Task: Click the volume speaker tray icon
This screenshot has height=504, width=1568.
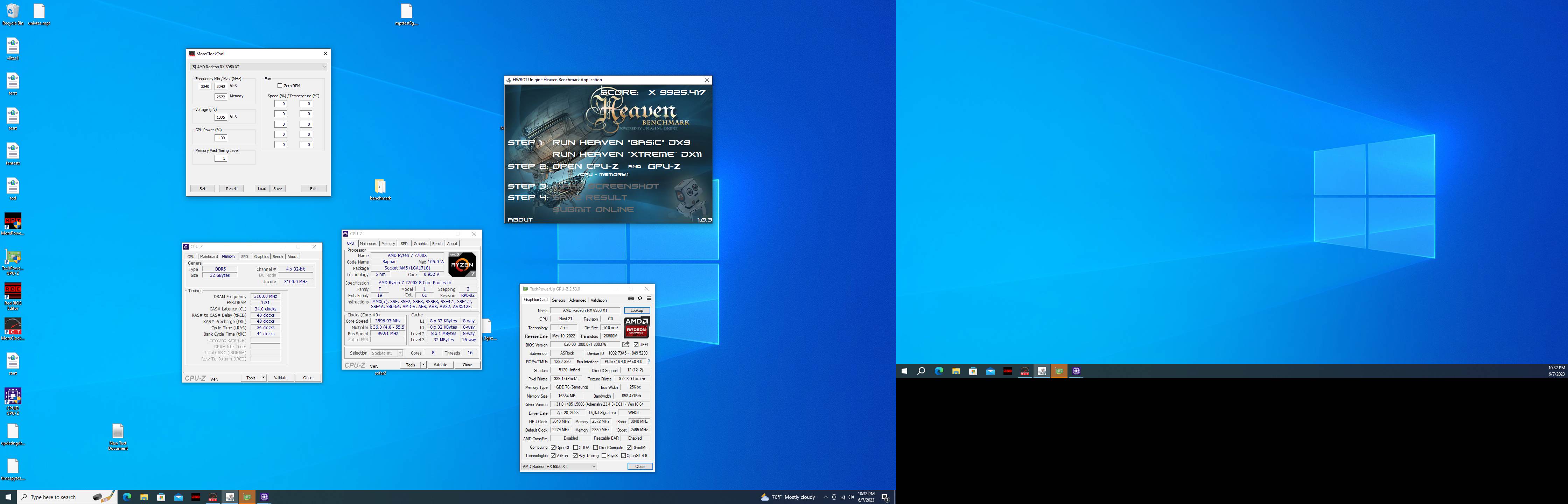Action: pyautogui.click(x=850, y=497)
